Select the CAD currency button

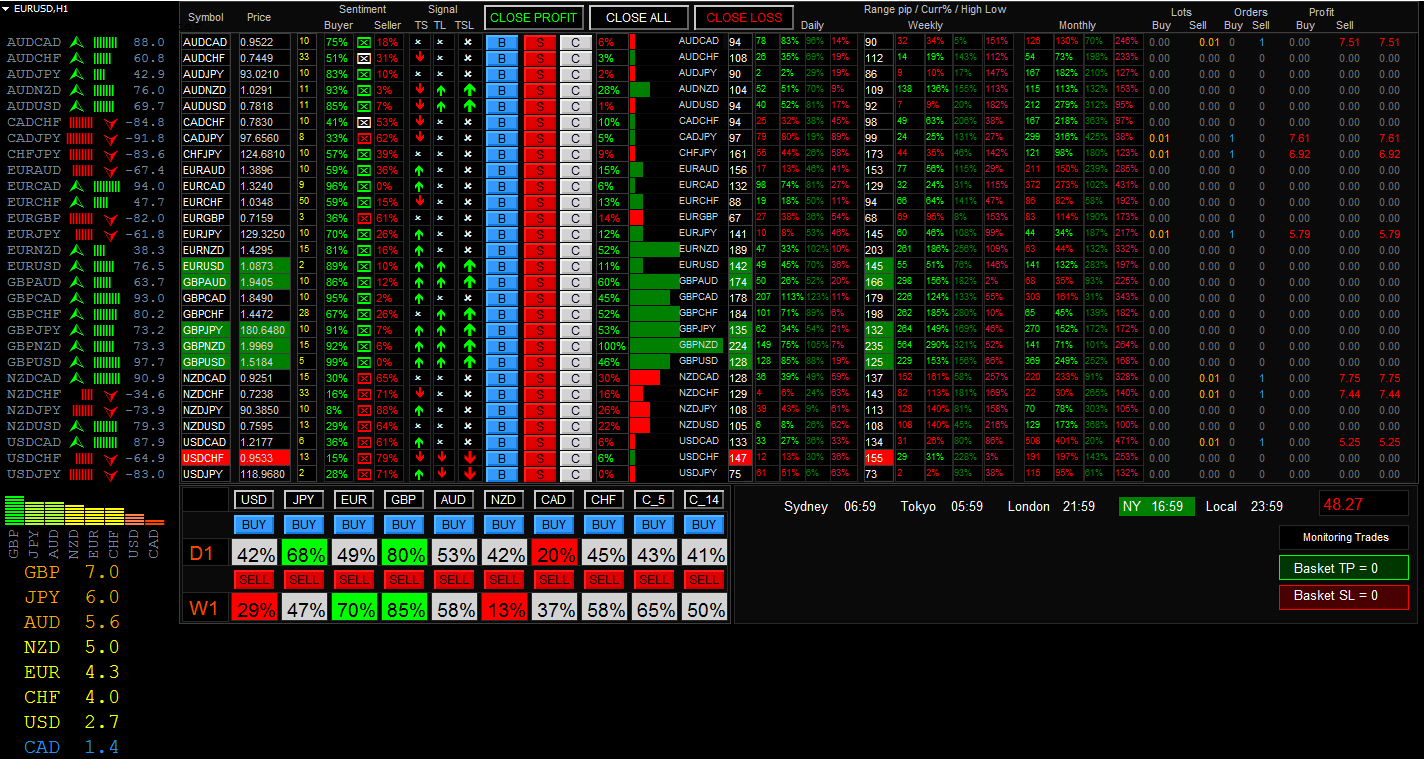[554, 499]
